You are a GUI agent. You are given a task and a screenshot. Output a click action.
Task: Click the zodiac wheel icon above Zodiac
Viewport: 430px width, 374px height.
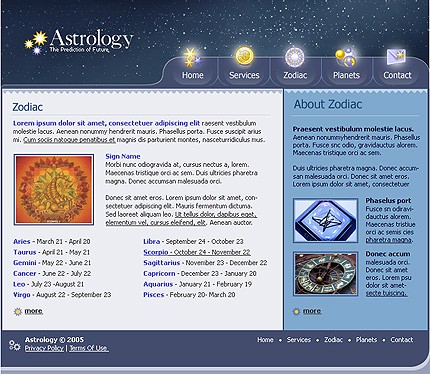point(295,57)
